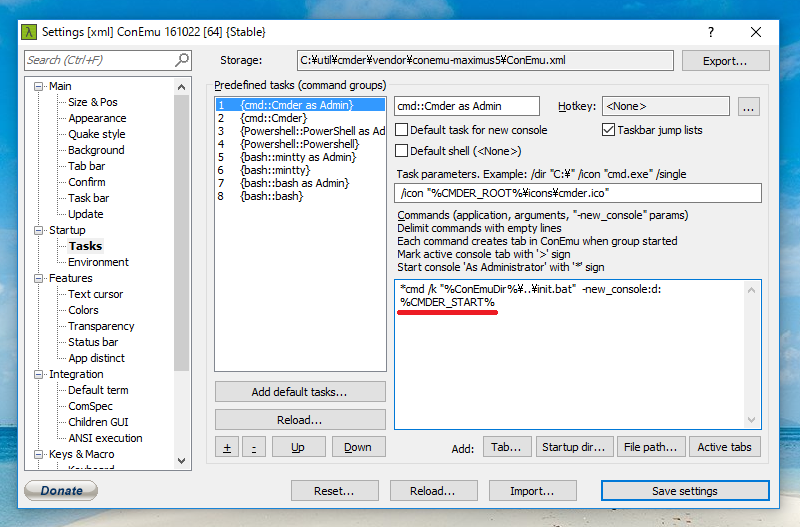This screenshot has width=800, height=527.
Task: Click the ConEmu lambda title icon
Action: point(29,32)
